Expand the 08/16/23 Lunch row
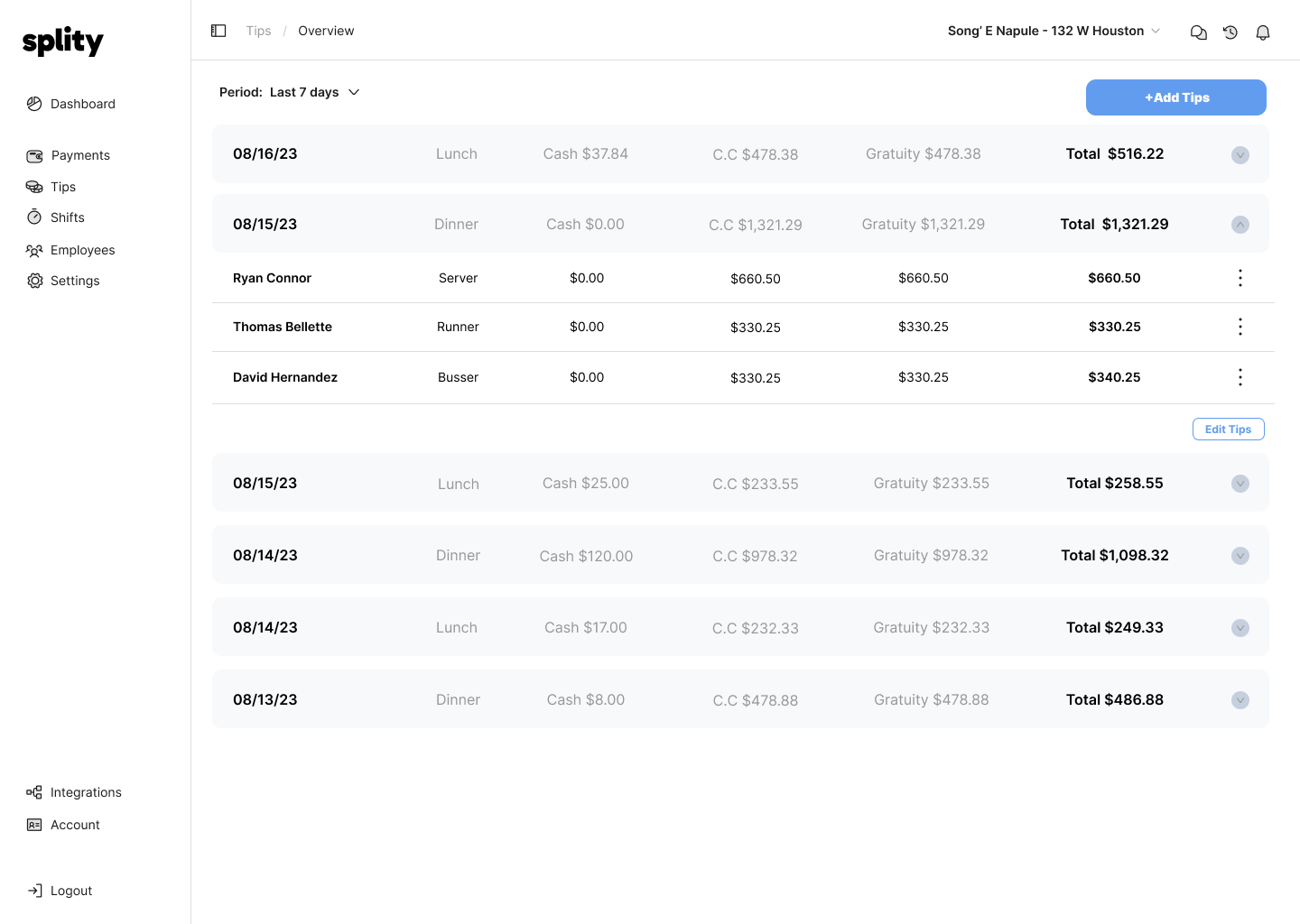The image size is (1300, 924). pos(1240,155)
